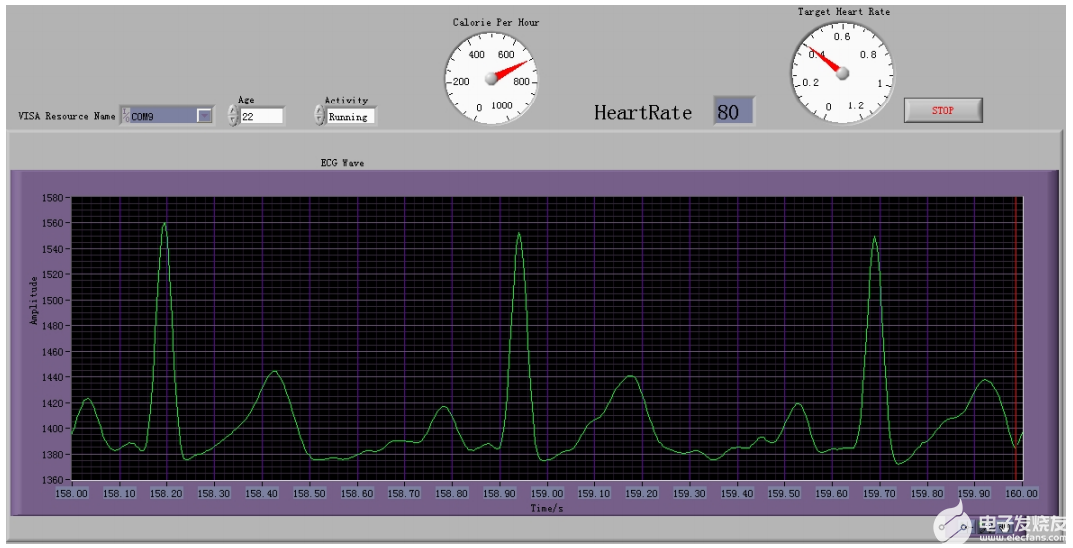
Task: Click the STOP button
Action: [942, 110]
